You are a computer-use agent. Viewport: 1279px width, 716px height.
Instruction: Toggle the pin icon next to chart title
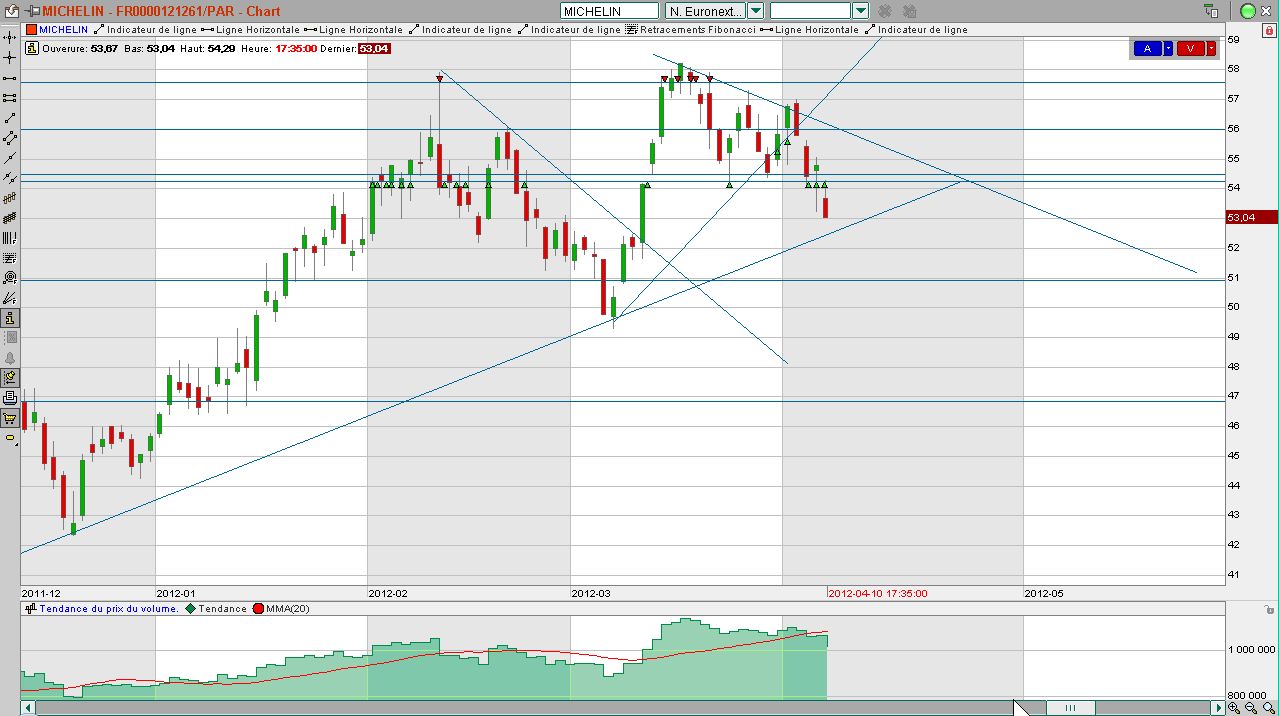(x=32, y=11)
